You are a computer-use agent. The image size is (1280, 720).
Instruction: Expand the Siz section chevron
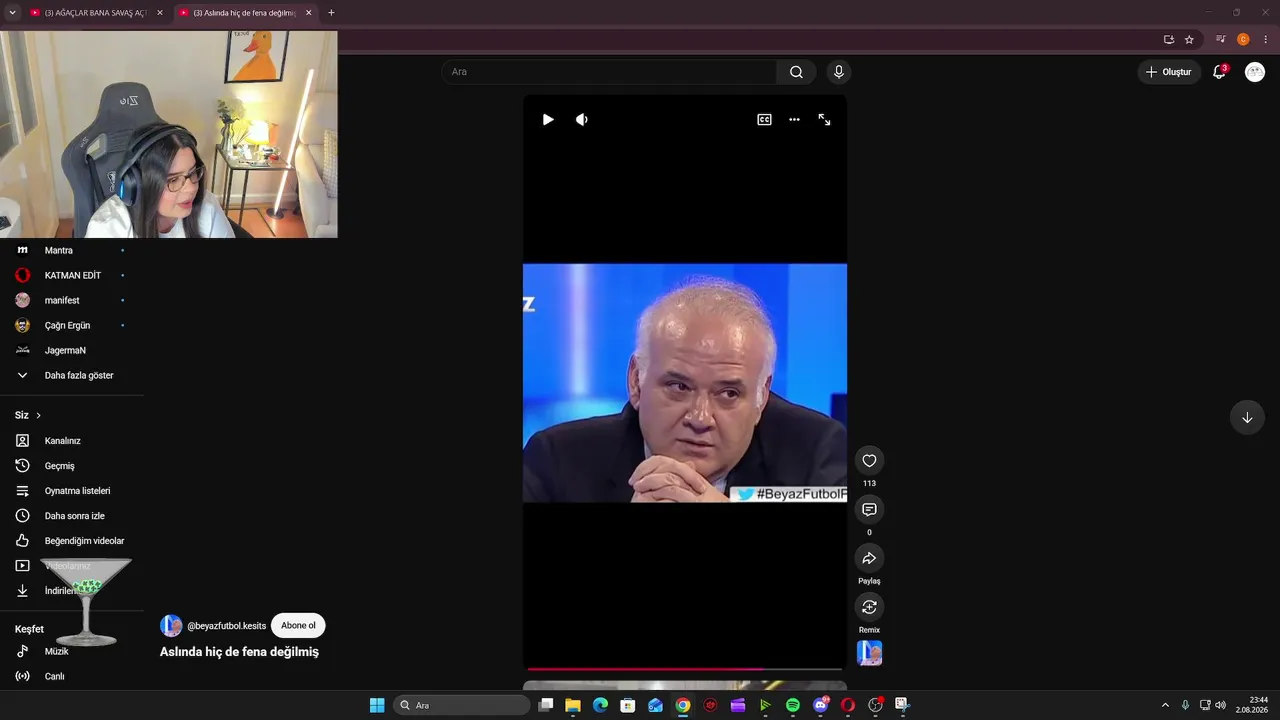[x=39, y=415]
